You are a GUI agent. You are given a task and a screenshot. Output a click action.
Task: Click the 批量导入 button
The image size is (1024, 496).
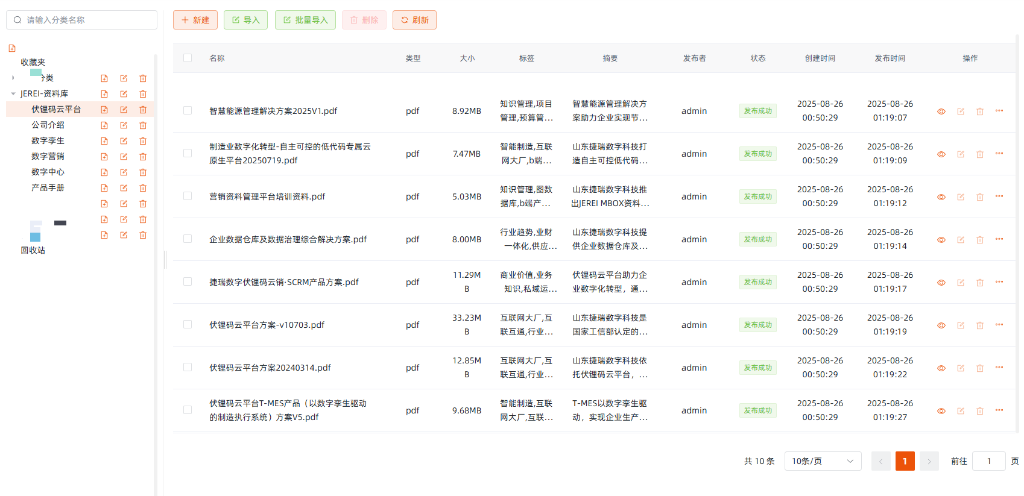[305, 20]
